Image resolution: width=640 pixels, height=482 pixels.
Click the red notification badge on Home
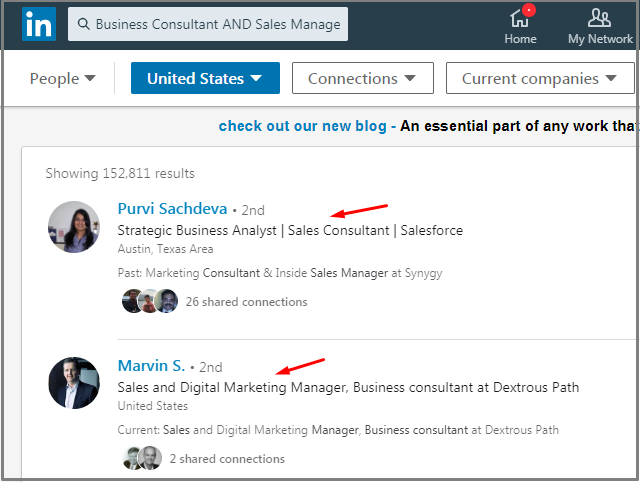pos(529,10)
